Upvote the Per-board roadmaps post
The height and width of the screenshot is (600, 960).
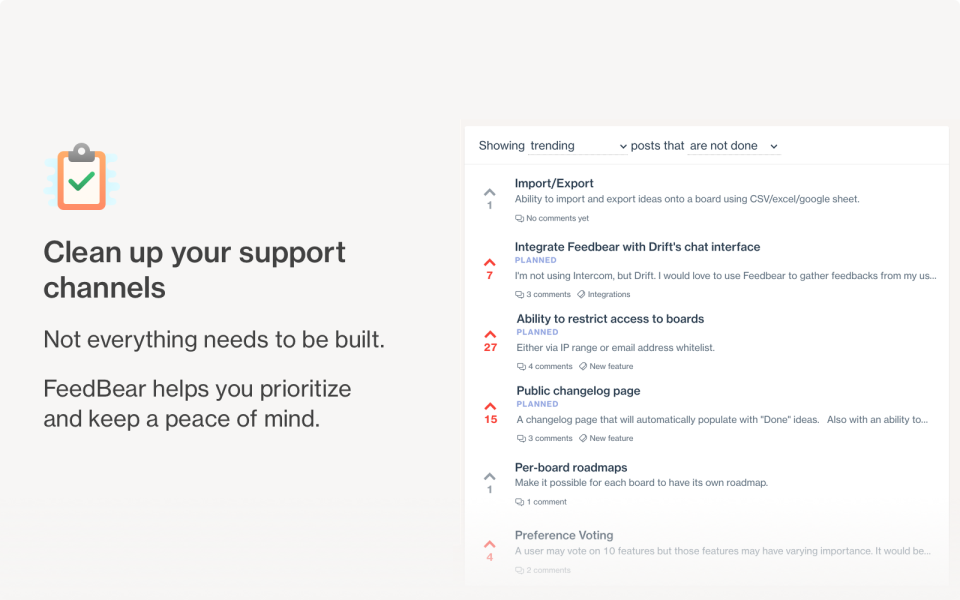click(489, 477)
